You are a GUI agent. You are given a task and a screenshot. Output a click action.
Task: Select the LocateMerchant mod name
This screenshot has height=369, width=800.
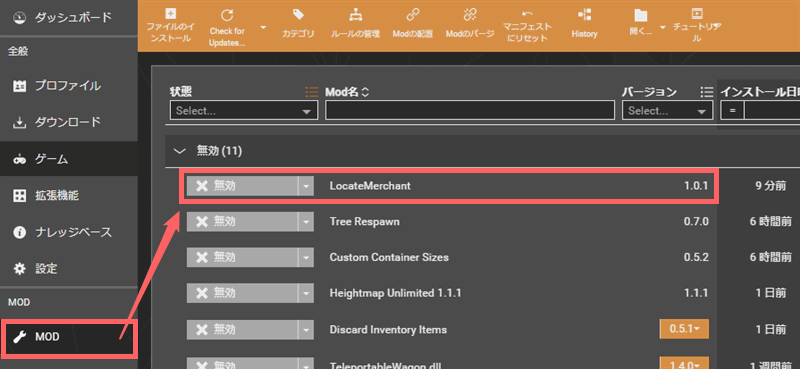coord(370,186)
